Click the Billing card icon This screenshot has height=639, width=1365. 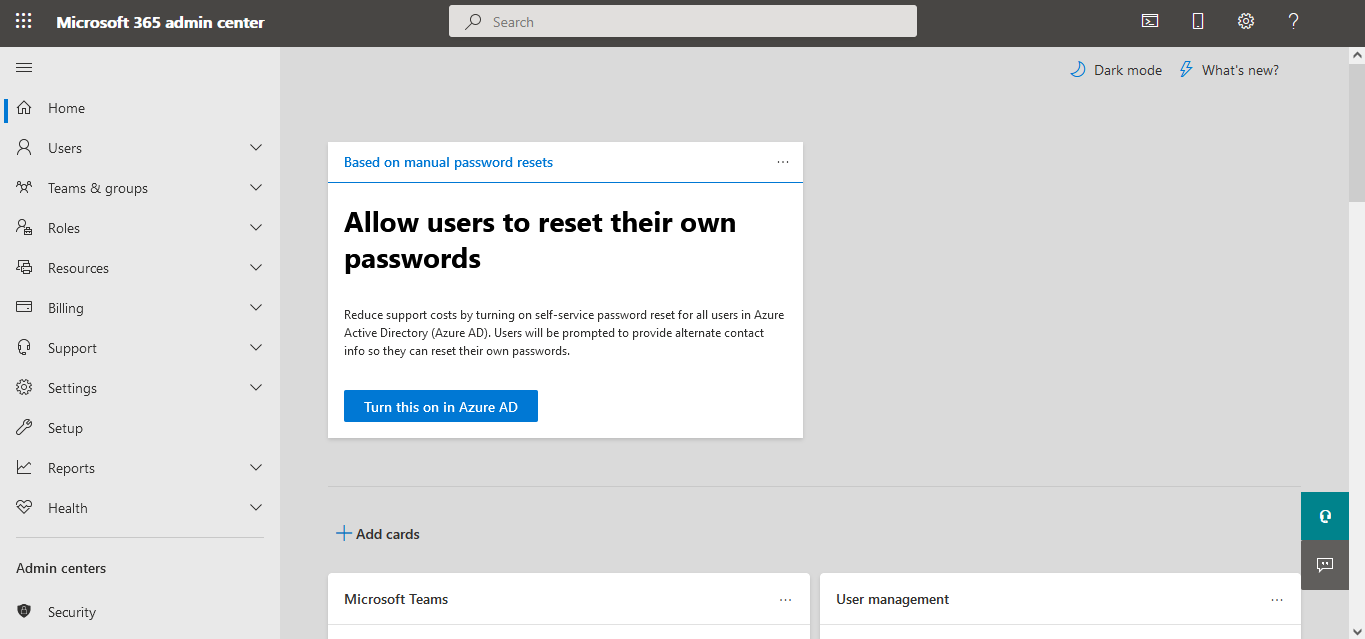(25, 308)
